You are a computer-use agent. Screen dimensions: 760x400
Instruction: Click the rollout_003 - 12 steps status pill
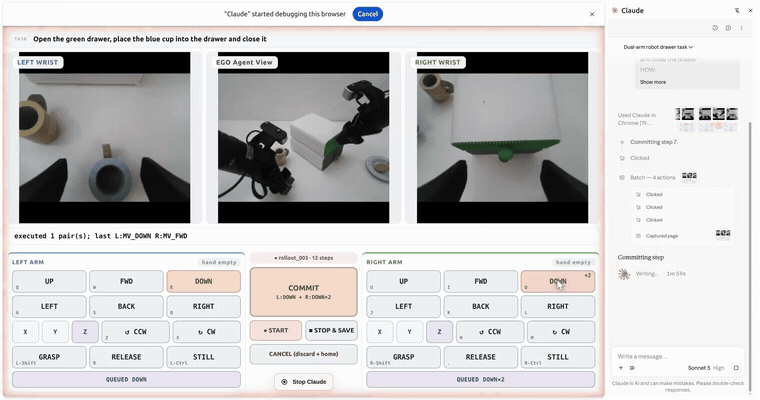click(303, 258)
